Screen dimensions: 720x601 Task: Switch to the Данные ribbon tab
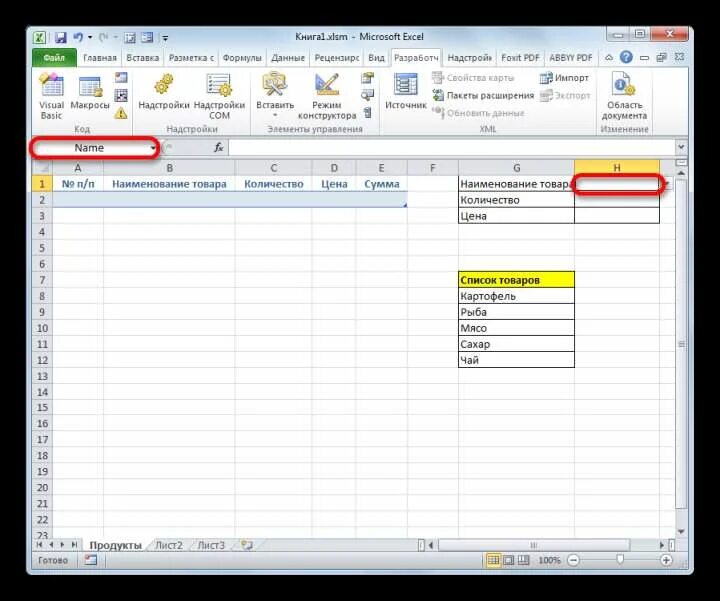[x=288, y=58]
